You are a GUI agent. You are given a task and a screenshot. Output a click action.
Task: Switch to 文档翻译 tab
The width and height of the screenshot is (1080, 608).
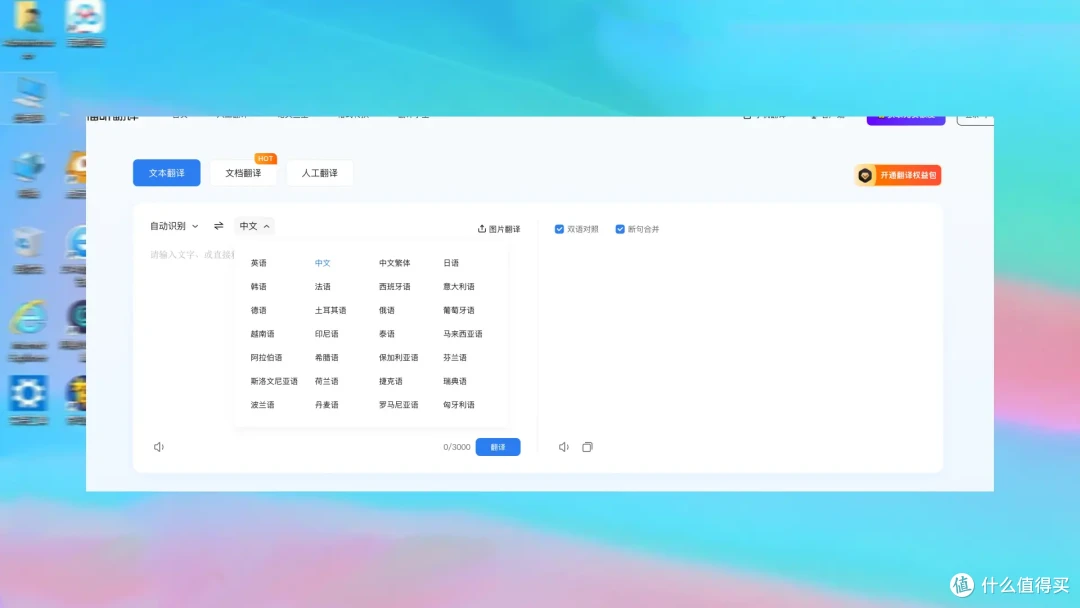click(x=243, y=173)
